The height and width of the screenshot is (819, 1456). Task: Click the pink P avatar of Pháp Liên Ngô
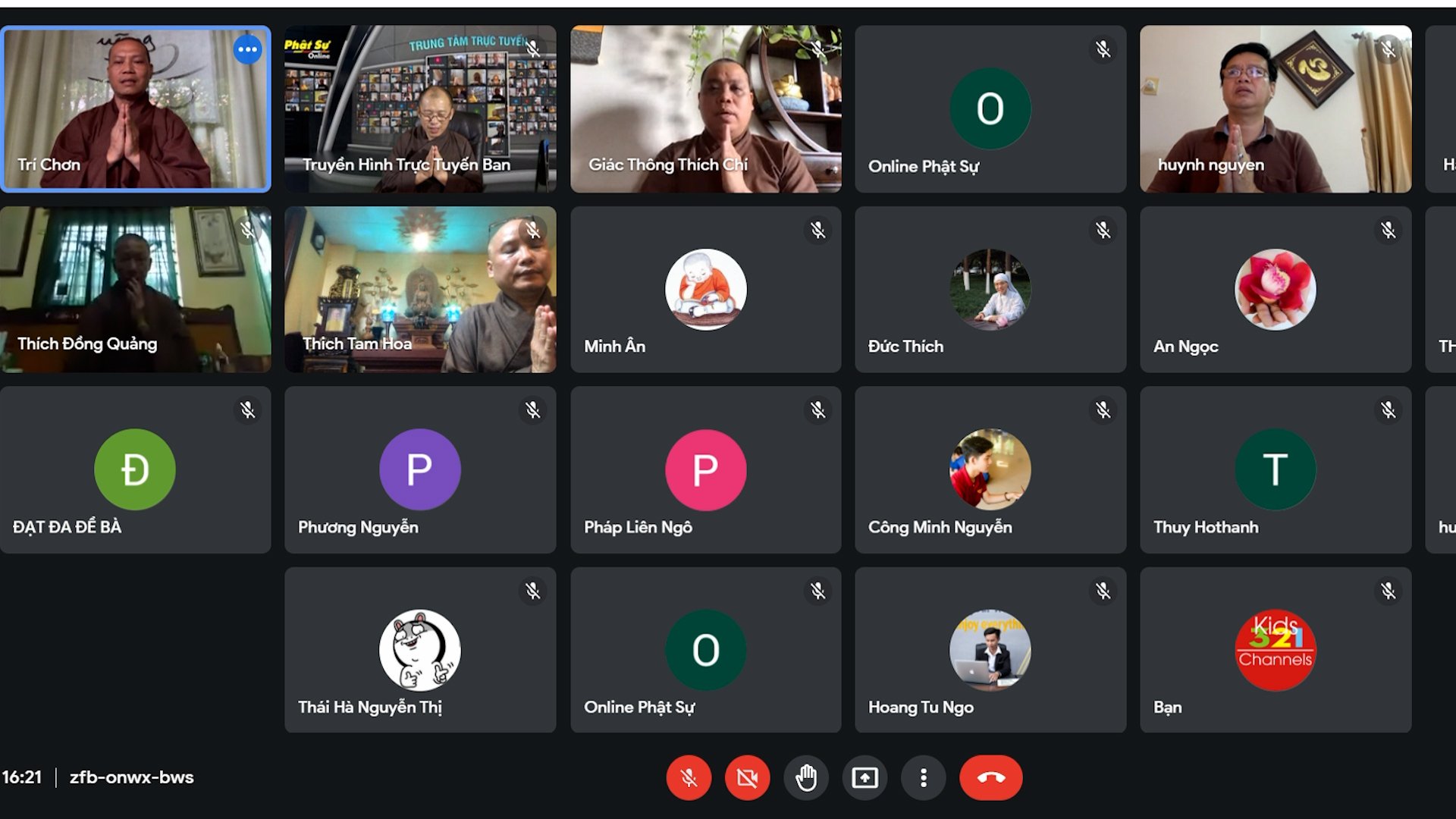click(705, 469)
